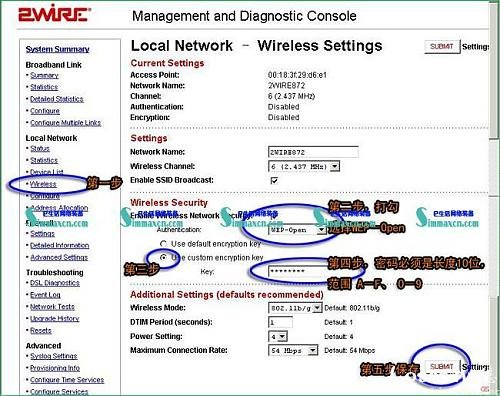Click the 2Wire logo

pos(54,15)
